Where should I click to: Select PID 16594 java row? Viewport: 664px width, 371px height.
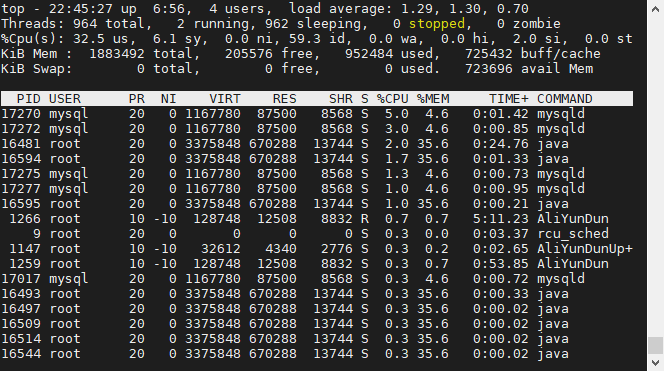317,159
